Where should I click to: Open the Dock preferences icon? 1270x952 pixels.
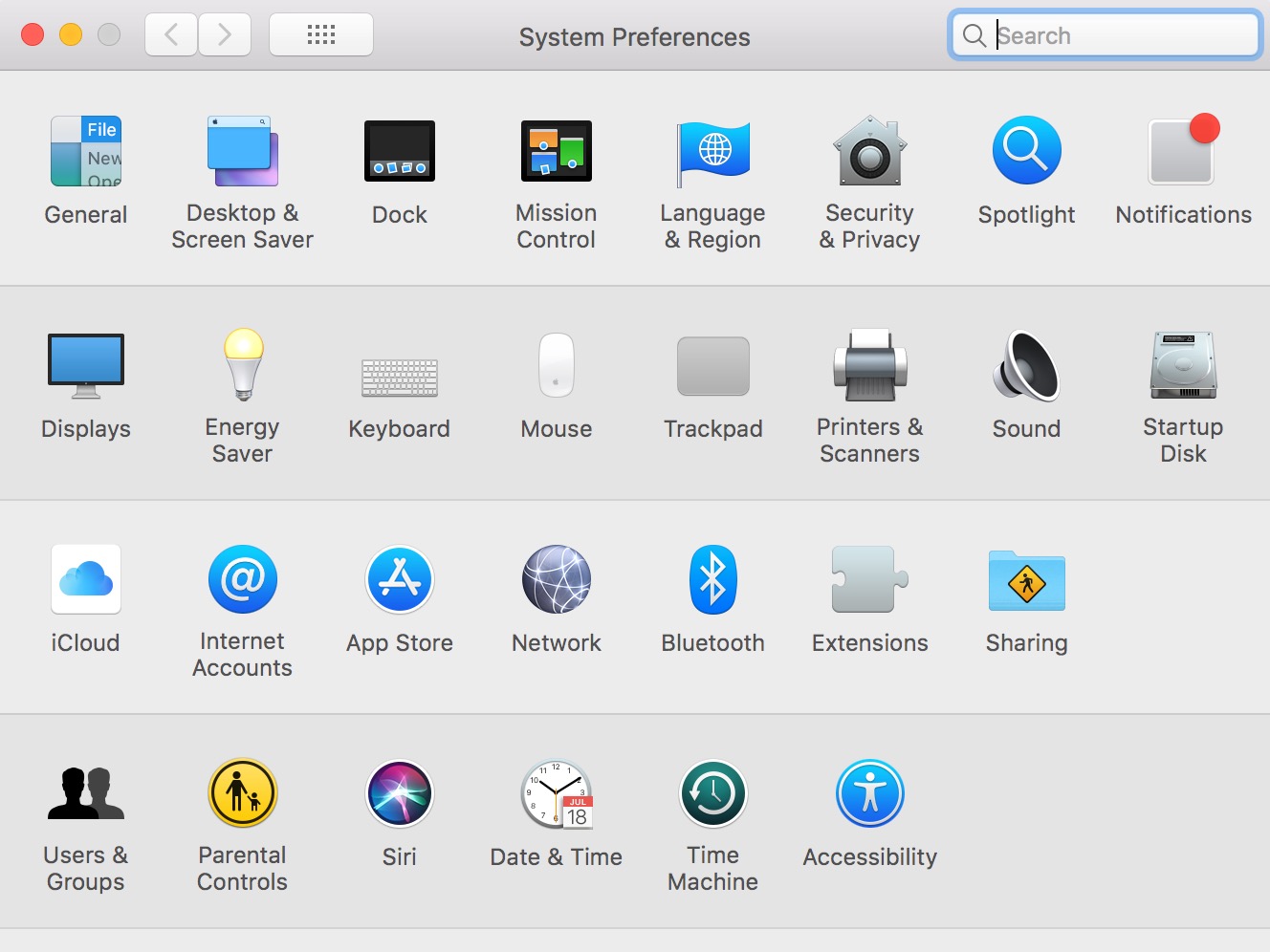[x=400, y=151]
